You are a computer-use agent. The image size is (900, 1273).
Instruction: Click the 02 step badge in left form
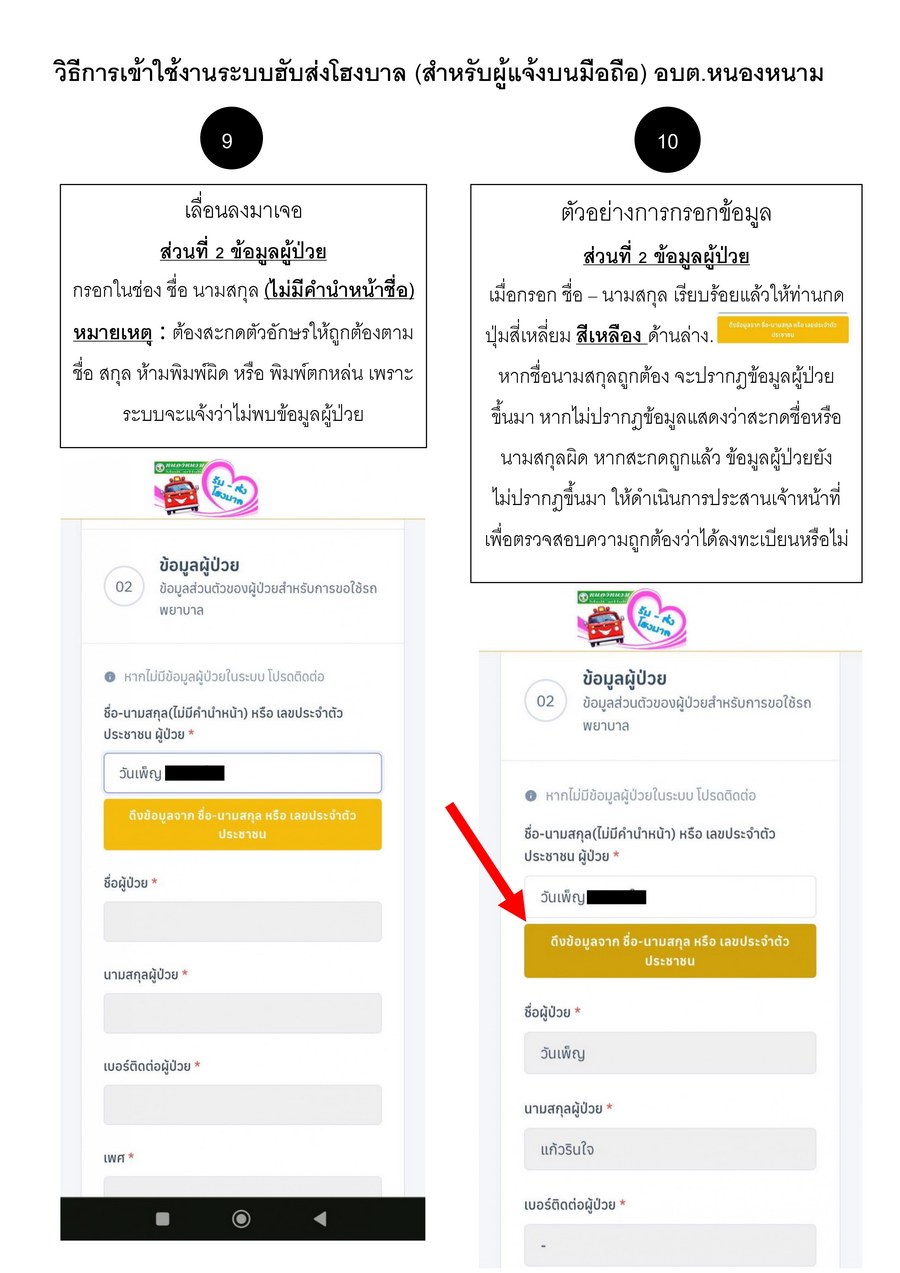pyautogui.click(x=123, y=587)
